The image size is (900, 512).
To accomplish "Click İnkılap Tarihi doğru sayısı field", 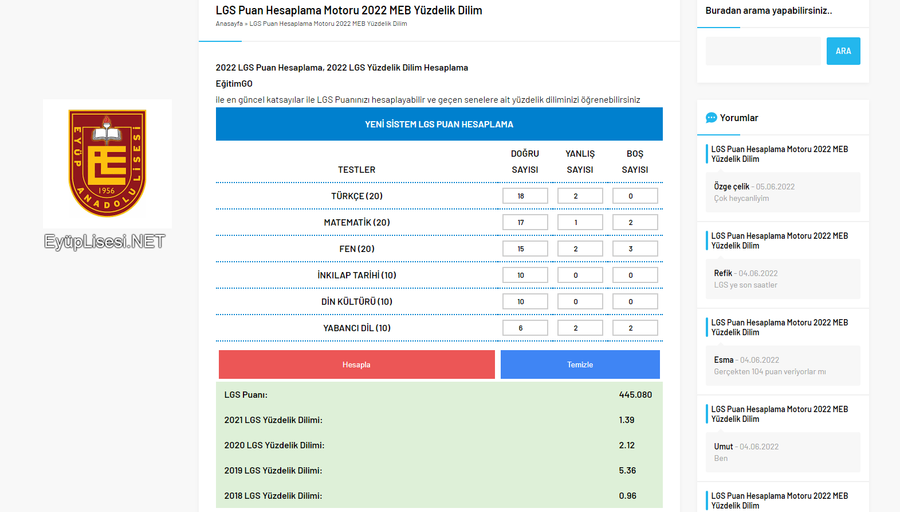I will point(525,275).
